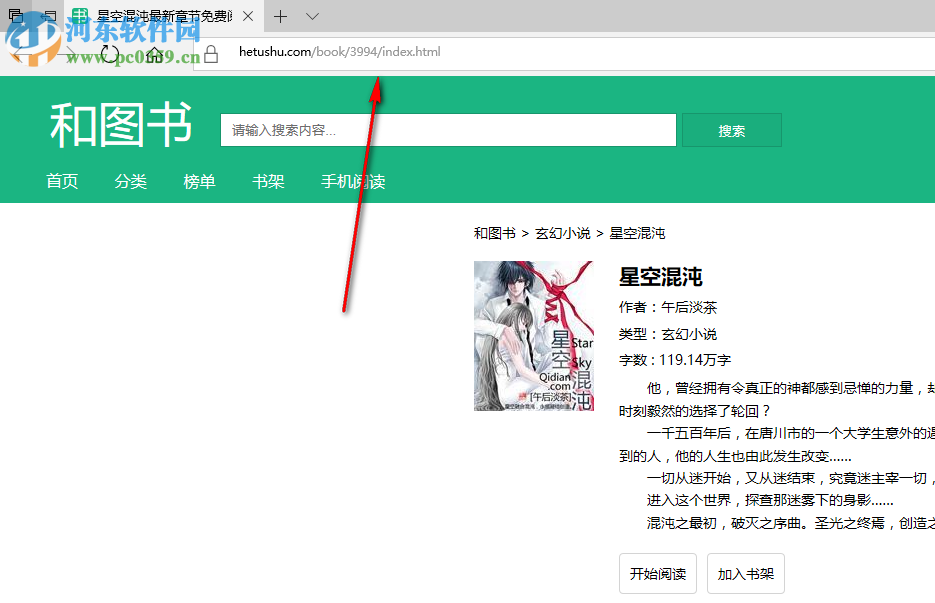Click the site security lock icon
This screenshot has width=935, height=603.
[x=209, y=54]
